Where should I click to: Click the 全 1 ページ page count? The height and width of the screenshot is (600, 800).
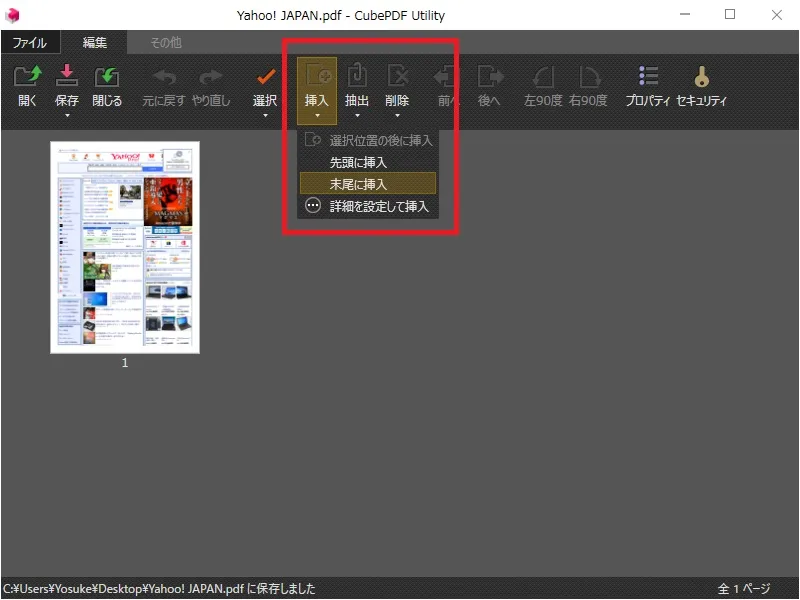pyautogui.click(x=743, y=589)
